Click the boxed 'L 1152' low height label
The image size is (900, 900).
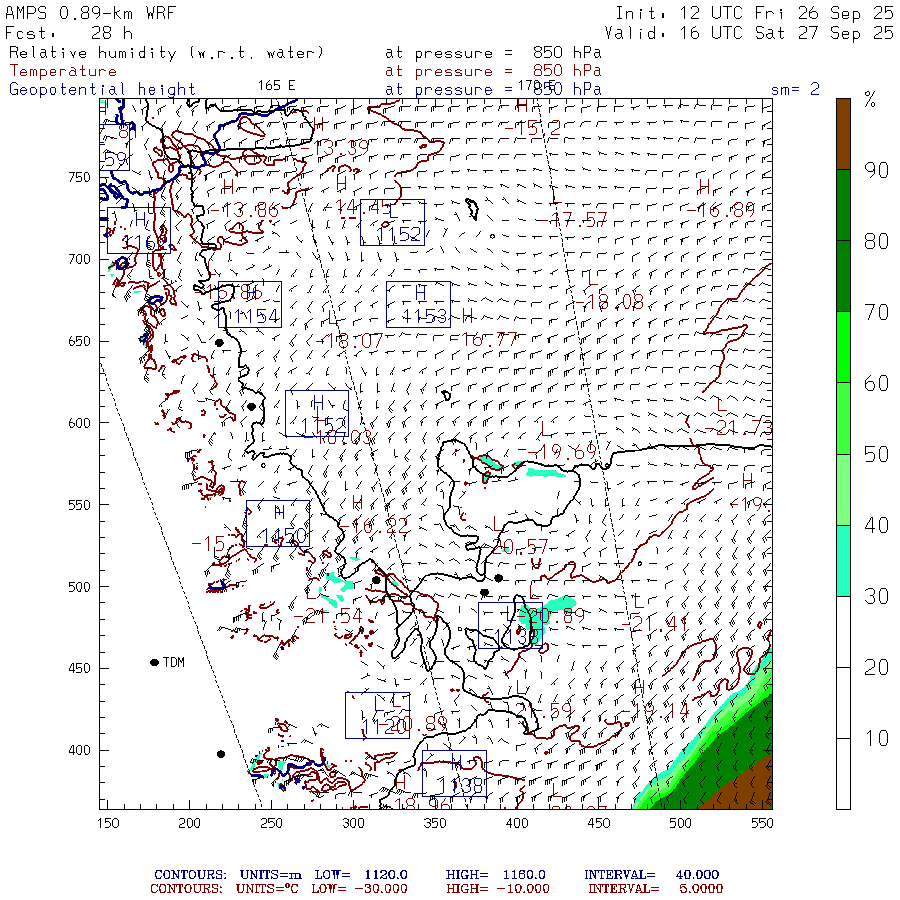pyautogui.click(x=393, y=223)
